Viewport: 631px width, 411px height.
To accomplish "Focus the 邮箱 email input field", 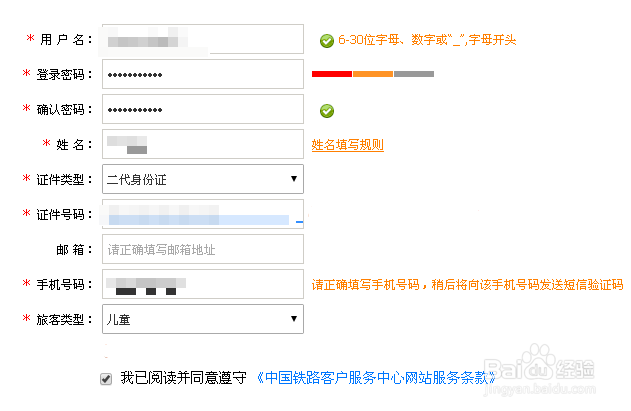I will coord(203,249).
